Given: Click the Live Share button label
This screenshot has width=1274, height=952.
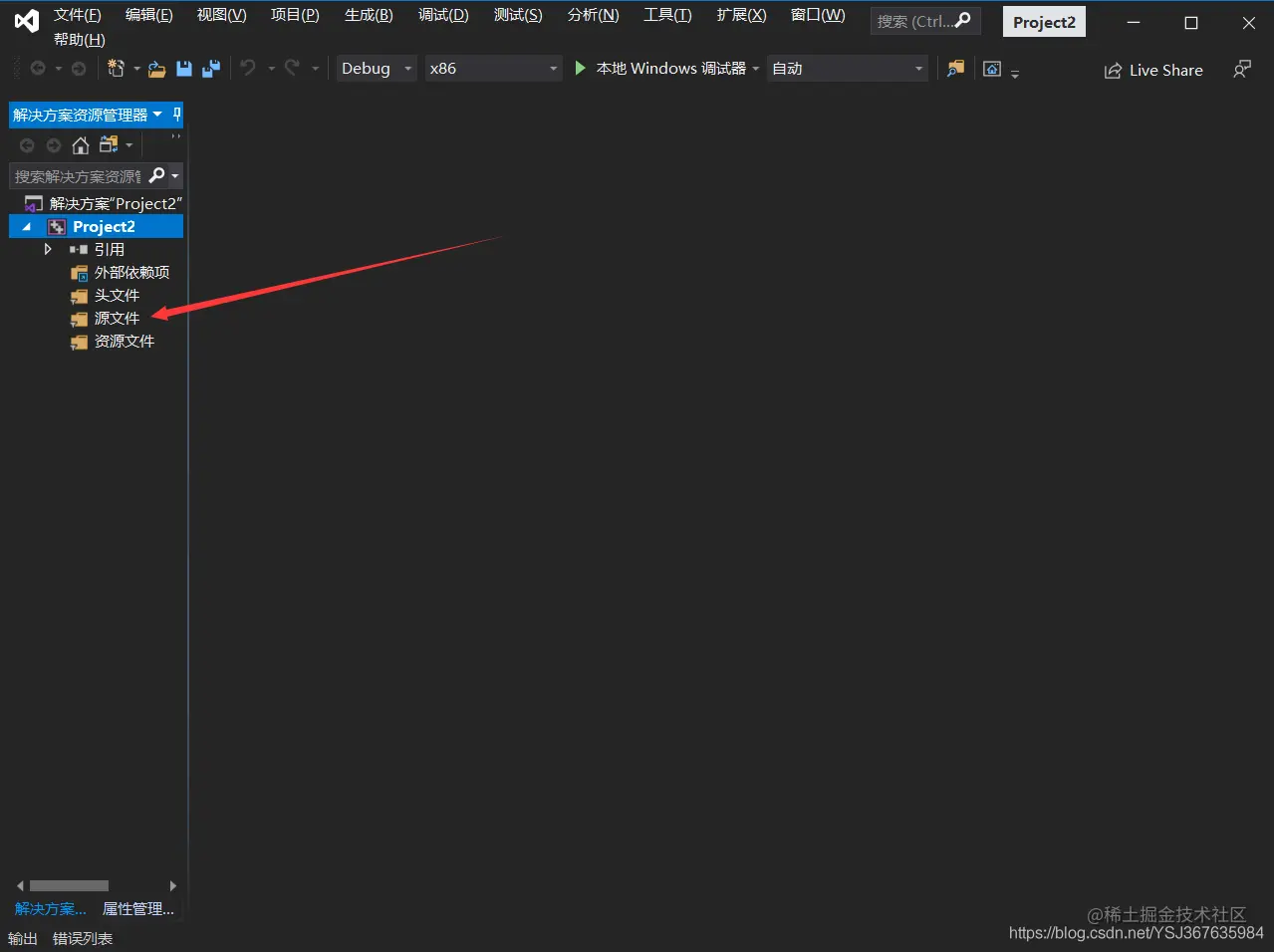Looking at the screenshot, I should (x=1166, y=70).
